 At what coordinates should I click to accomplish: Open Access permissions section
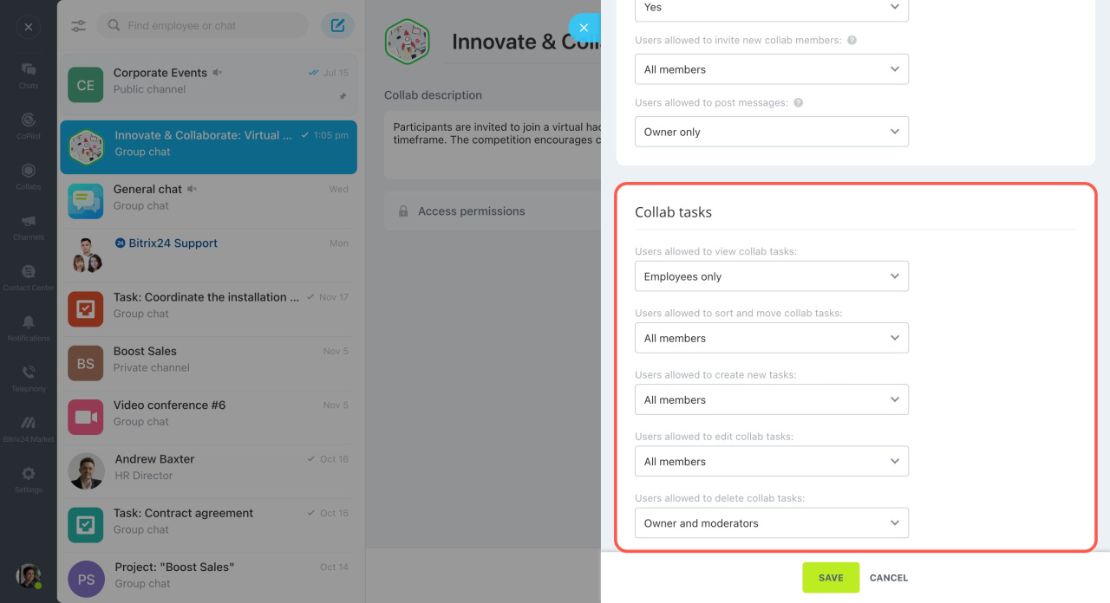[x=492, y=211]
